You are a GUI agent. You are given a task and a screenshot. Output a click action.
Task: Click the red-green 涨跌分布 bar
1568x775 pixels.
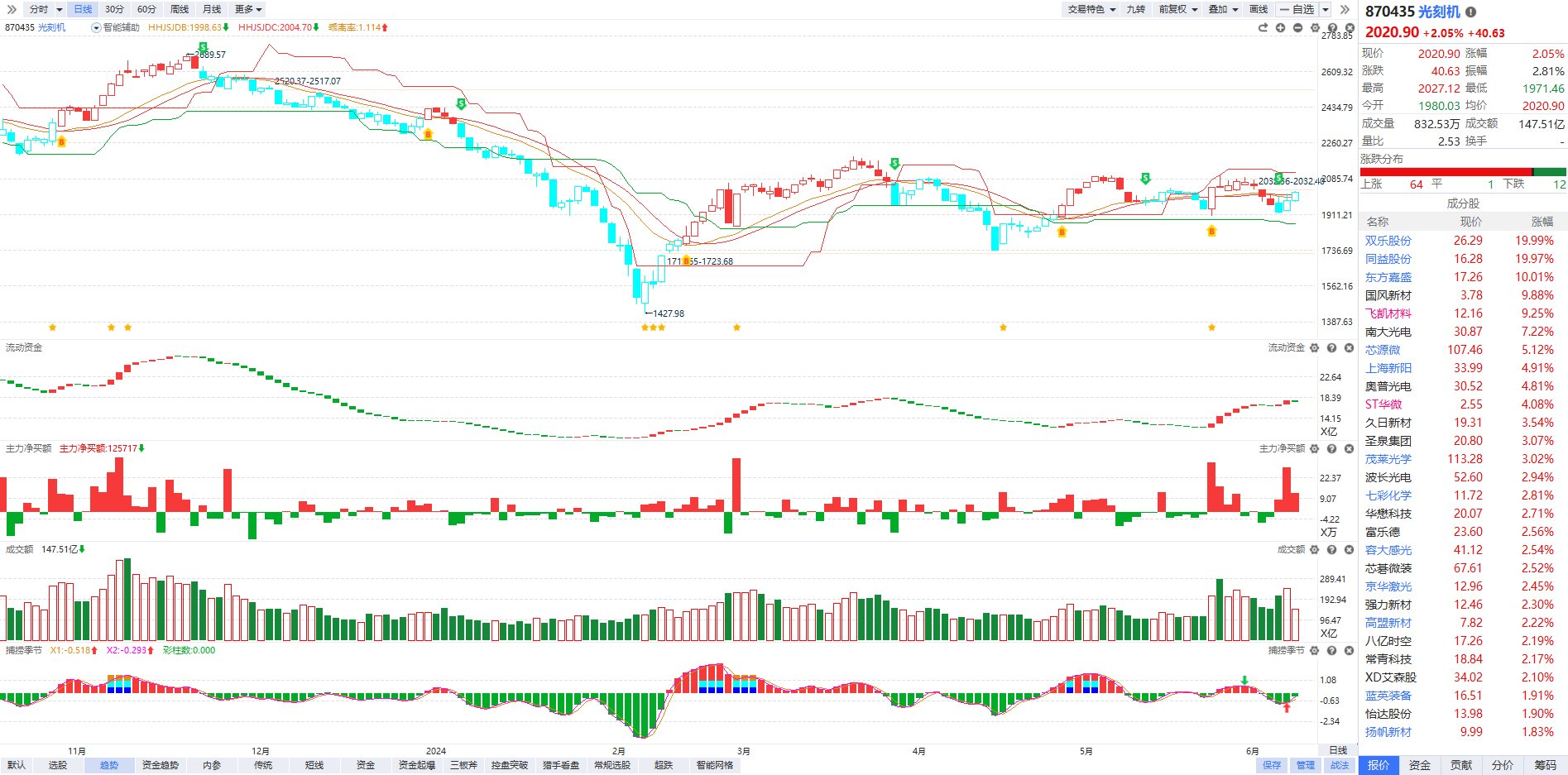pos(1463,172)
